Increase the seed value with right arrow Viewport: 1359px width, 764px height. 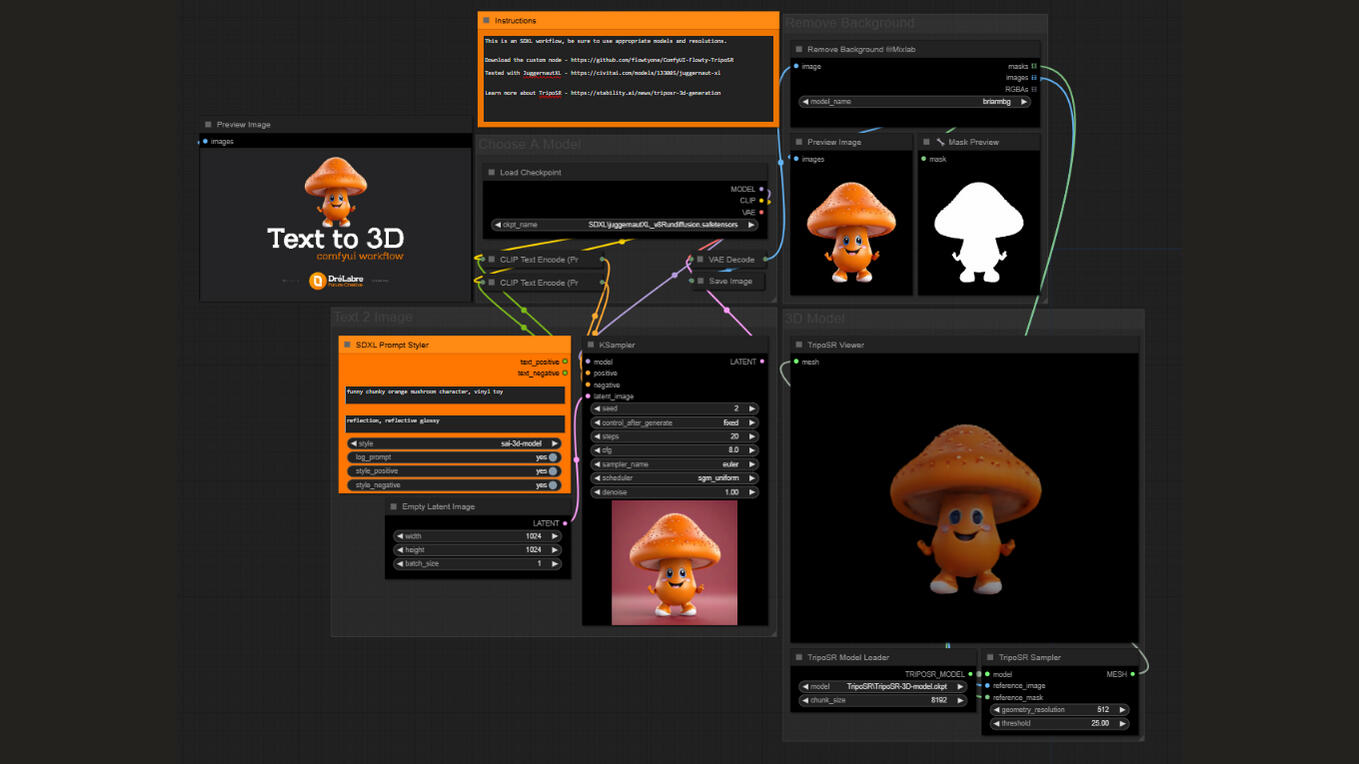pos(752,409)
